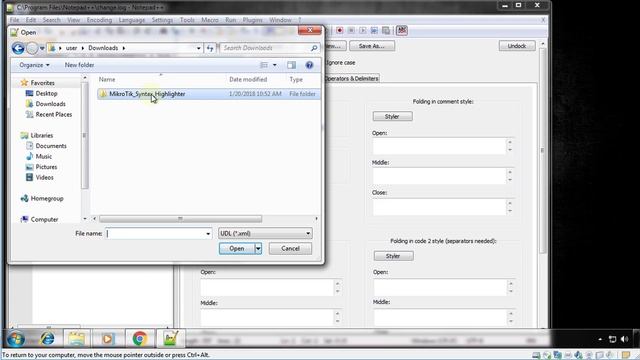Save recorded macro icon
This screenshot has width=640, height=360.
pyautogui.click(x=386, y=31)
